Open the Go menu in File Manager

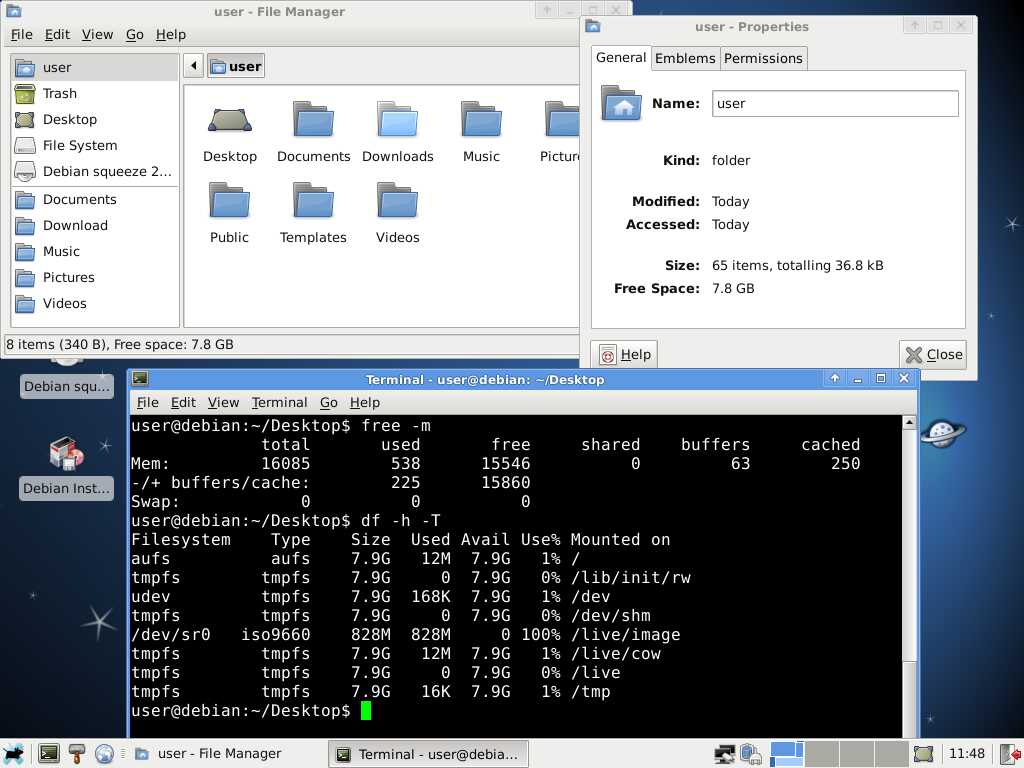tap(135, 34)
